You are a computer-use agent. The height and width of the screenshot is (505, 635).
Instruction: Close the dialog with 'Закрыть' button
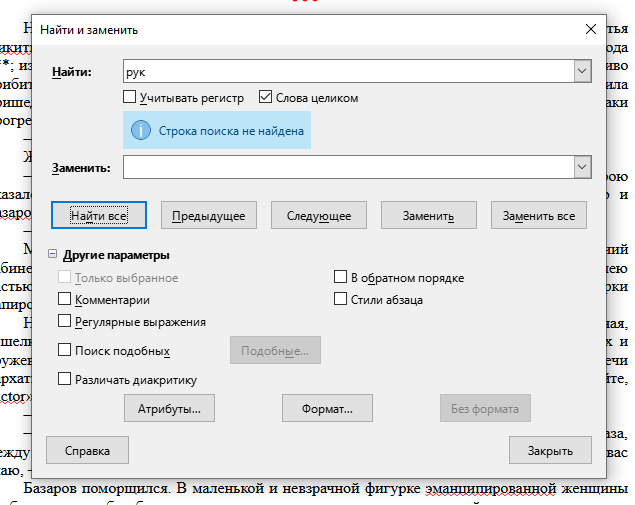pos(549,451)
